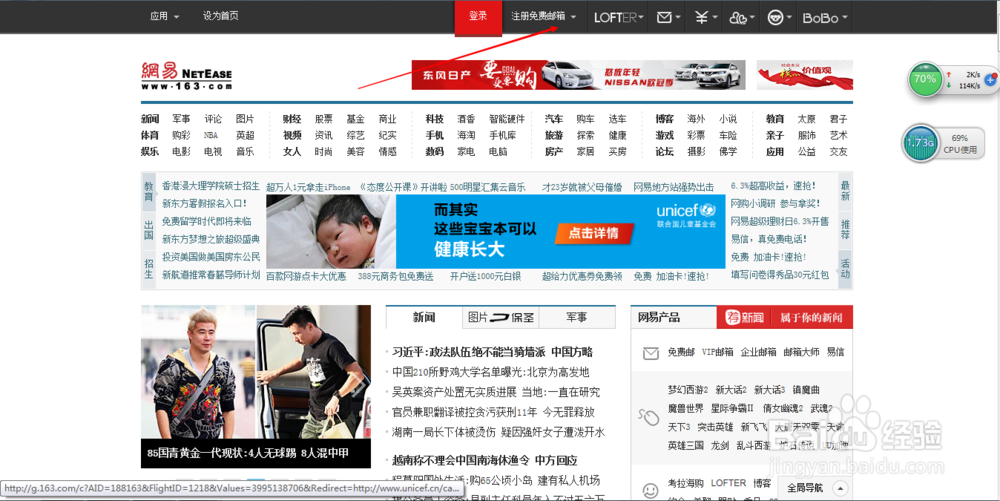This screenshot has height=501, width=1000.
Task: Open the mail envelope icon in the top bar
Action: [664, 18]
